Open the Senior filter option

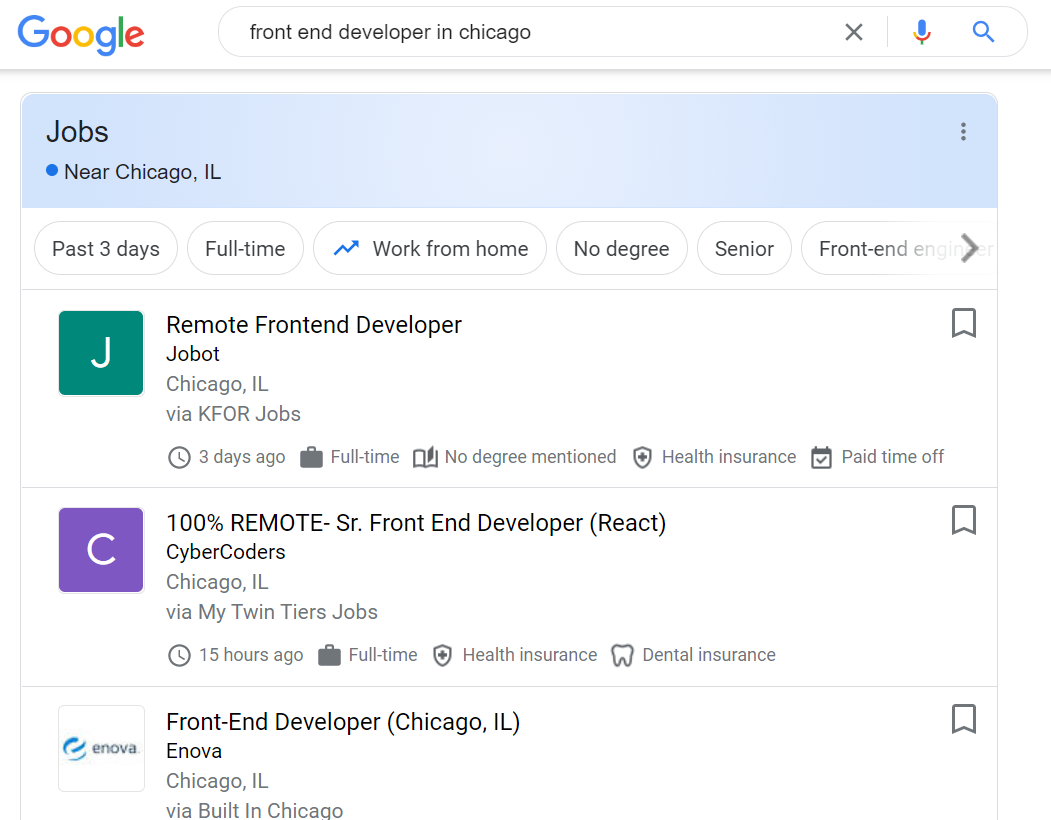(744, 248)
